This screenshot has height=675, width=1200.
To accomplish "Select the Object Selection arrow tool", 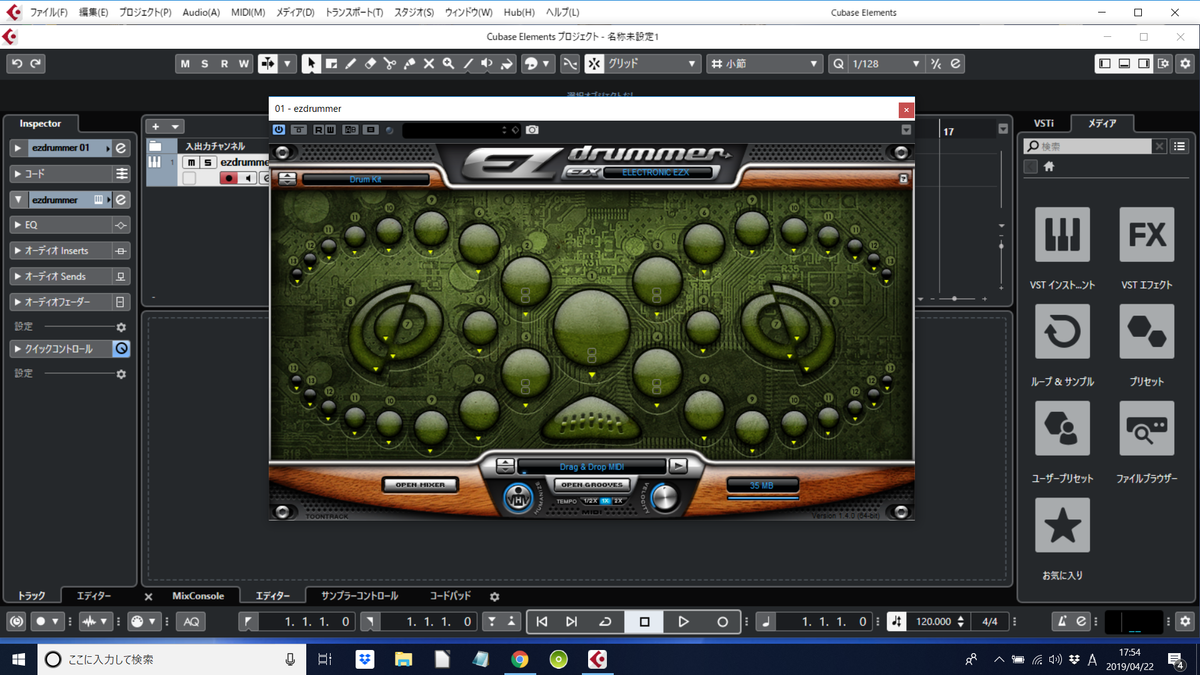I will tap(311, 64).
